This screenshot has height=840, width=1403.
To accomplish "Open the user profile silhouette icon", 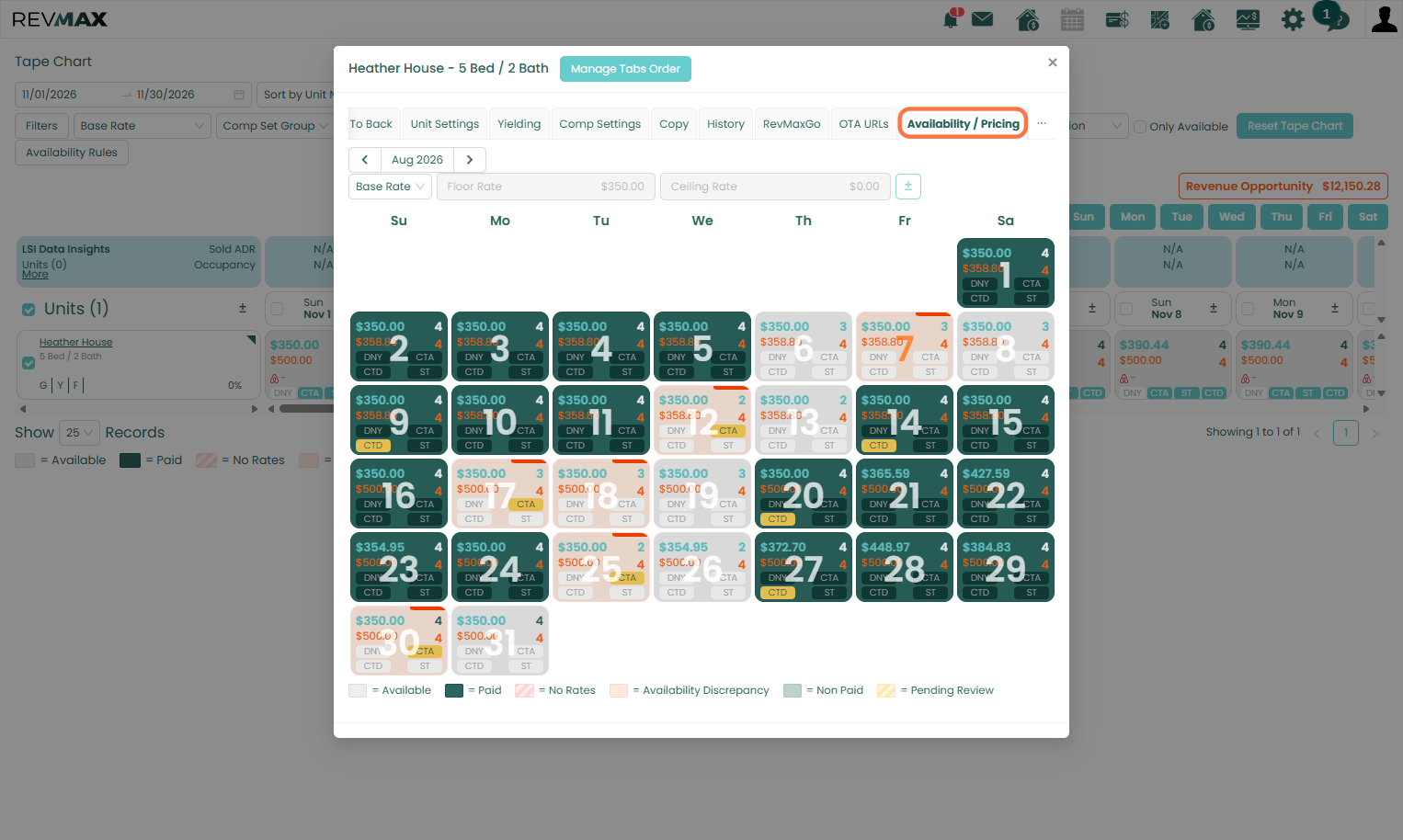I will pyautogui.click(x=1384, y=19).
